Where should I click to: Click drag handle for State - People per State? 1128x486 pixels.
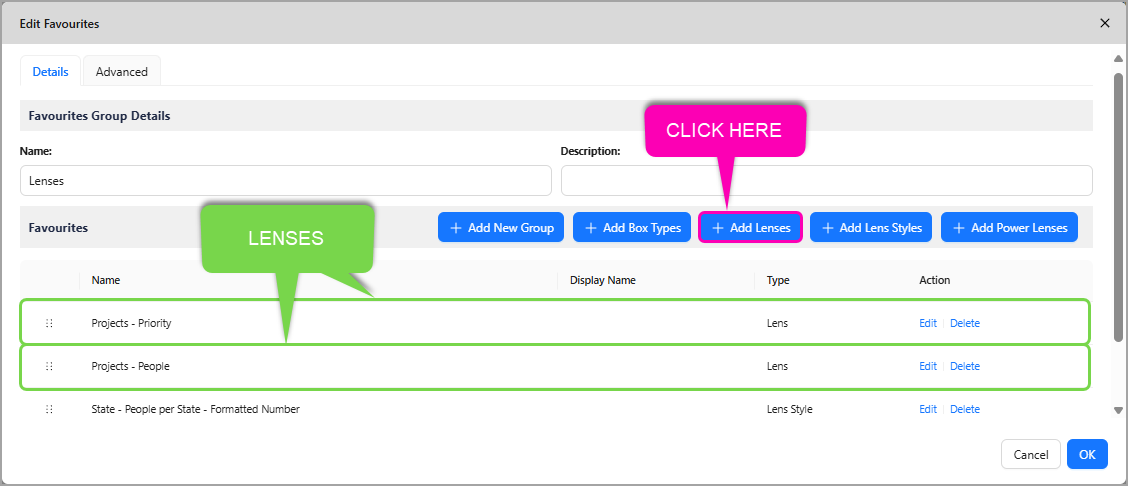(x=49, y=409)
